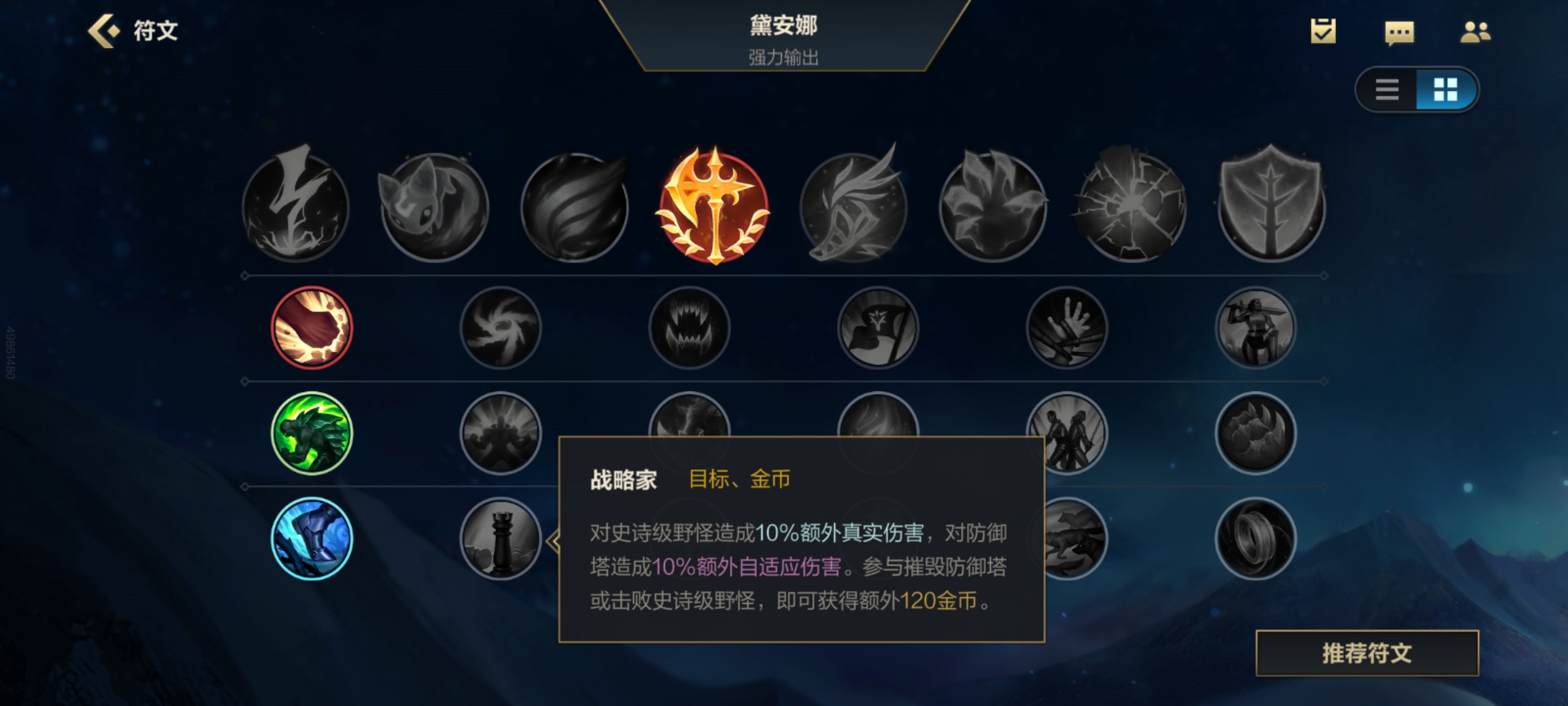Pick the green beast rune
Screen dimensions: 1568x706
pyautogui.click(x=312, y=433)
